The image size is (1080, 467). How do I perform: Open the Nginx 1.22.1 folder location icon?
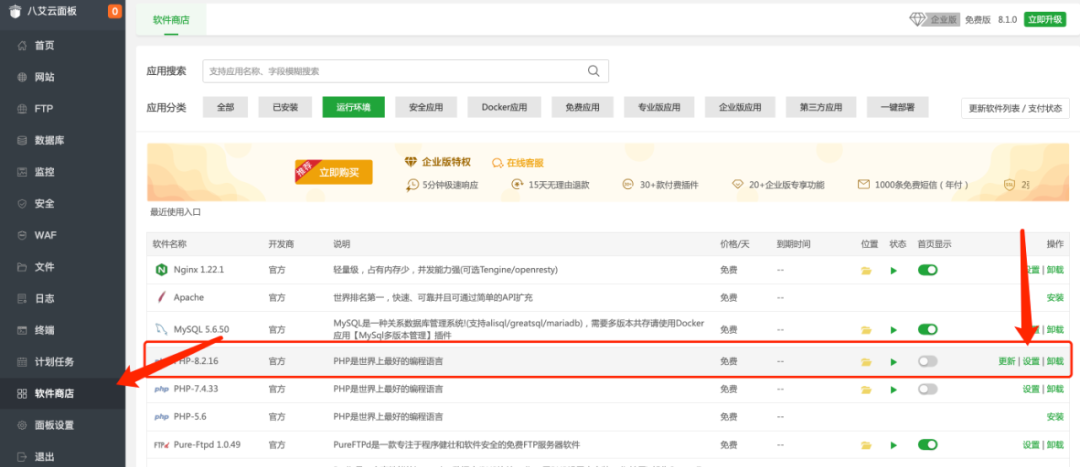pyautogui.click(x=867, y=271)
